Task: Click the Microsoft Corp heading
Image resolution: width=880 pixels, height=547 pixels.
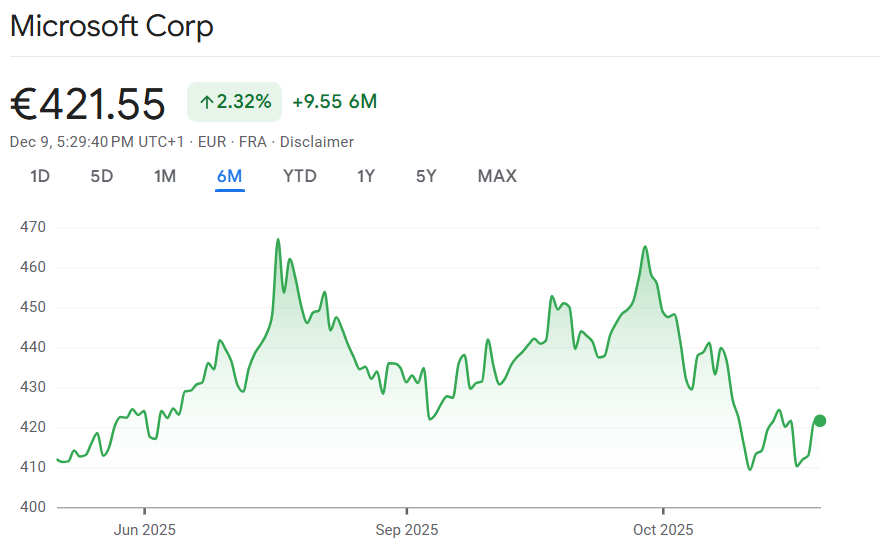Action: coord(112,26)
